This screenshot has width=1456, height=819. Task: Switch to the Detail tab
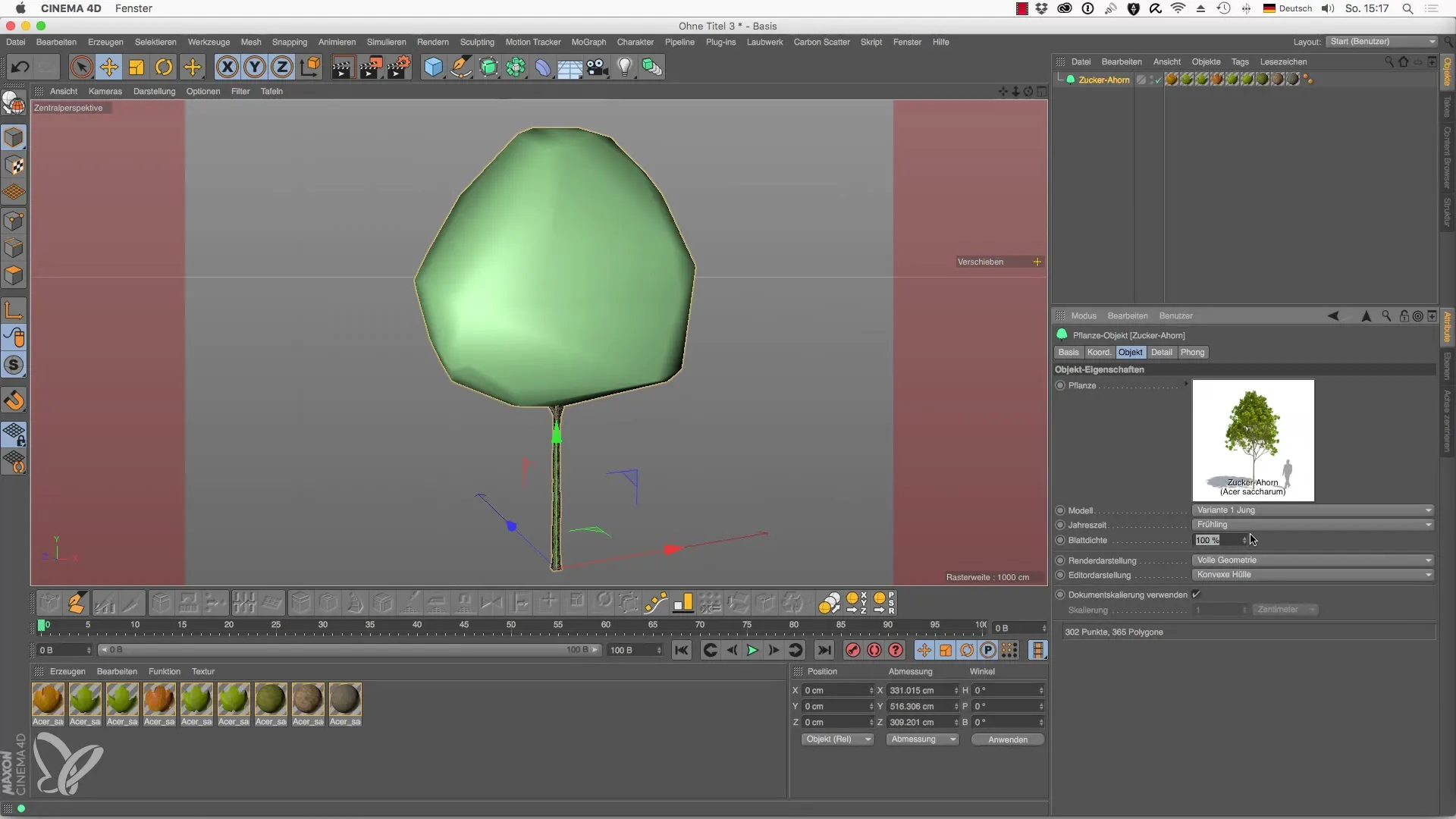click(x=1161, y=353)
